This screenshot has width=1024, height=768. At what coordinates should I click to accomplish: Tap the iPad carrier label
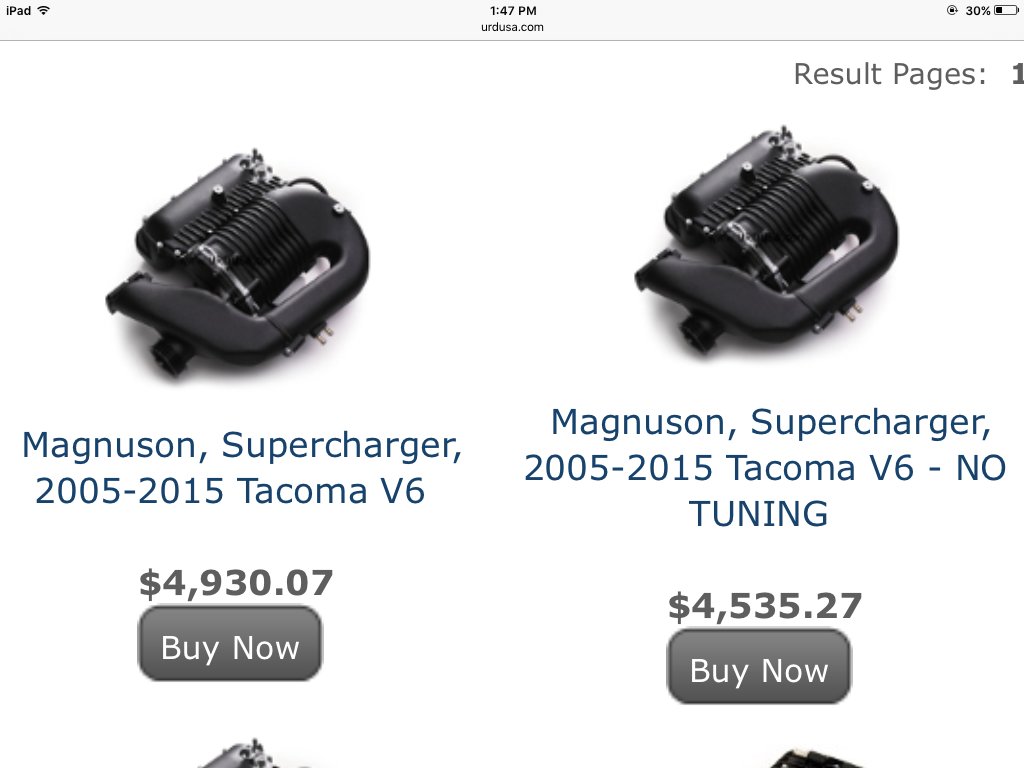coord(18,10)
